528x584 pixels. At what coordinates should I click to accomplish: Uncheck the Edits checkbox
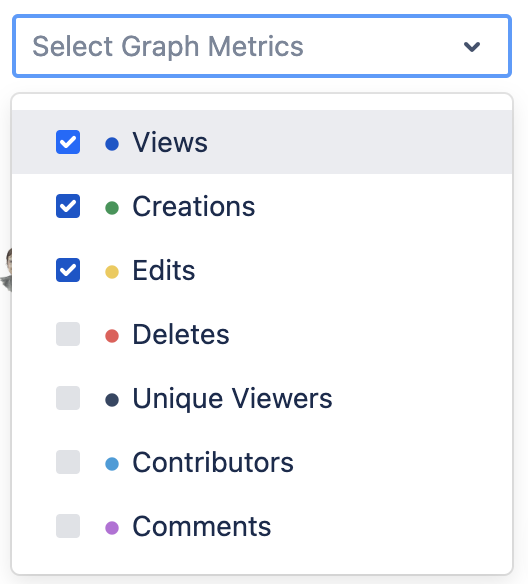point(68,270)
